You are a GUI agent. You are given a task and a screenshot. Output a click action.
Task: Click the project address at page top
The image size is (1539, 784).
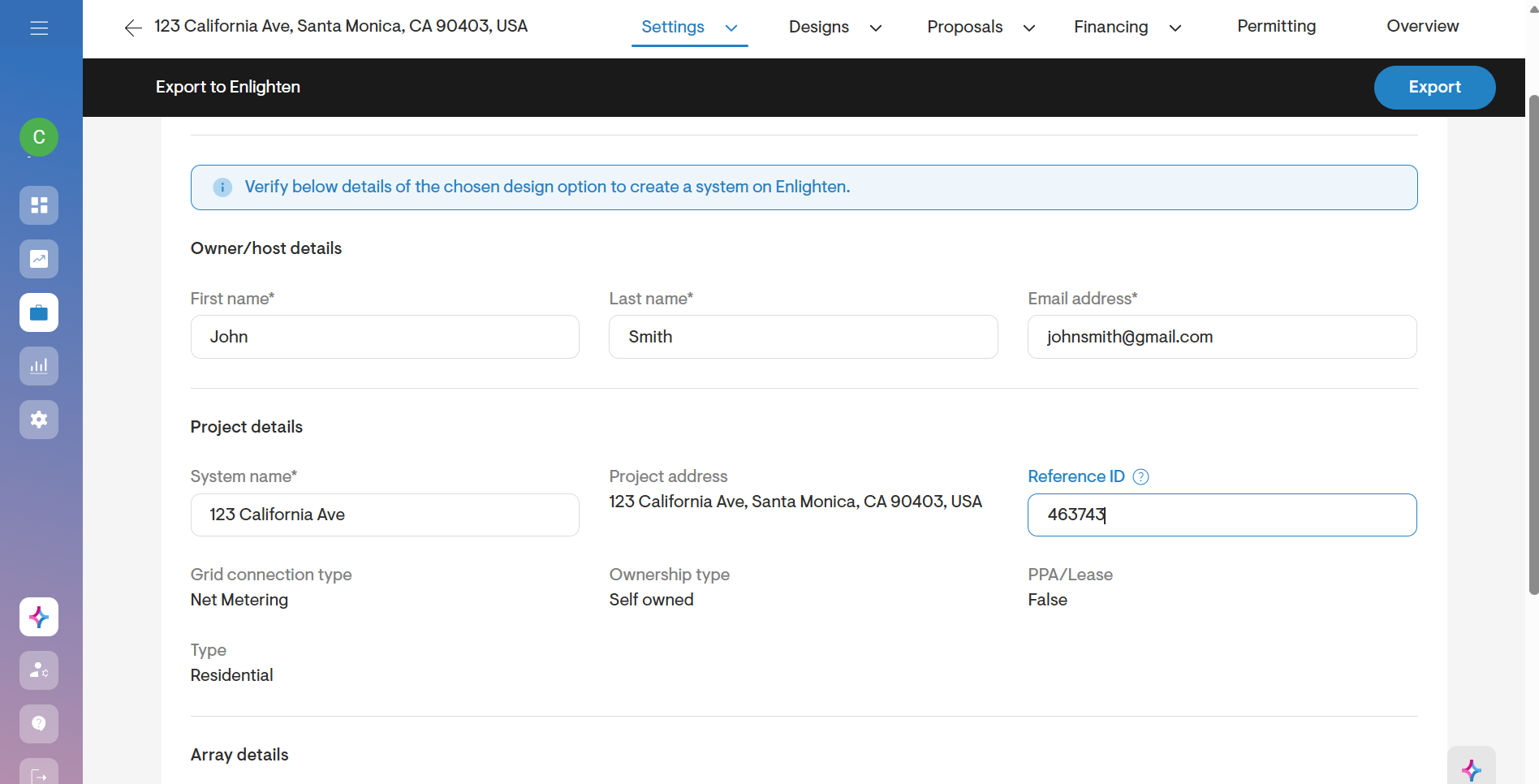(341, 26)
